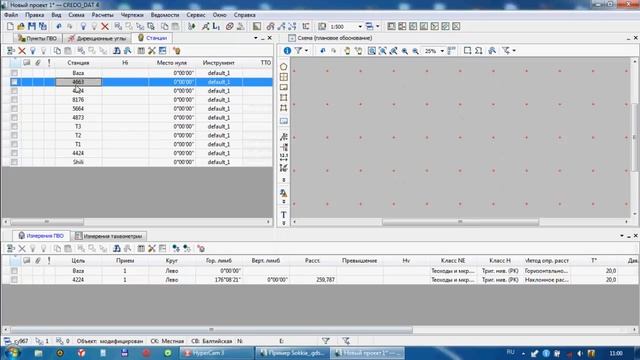Create a new project with the blank page icon
The image size is (640, 360).
(10, 27)
